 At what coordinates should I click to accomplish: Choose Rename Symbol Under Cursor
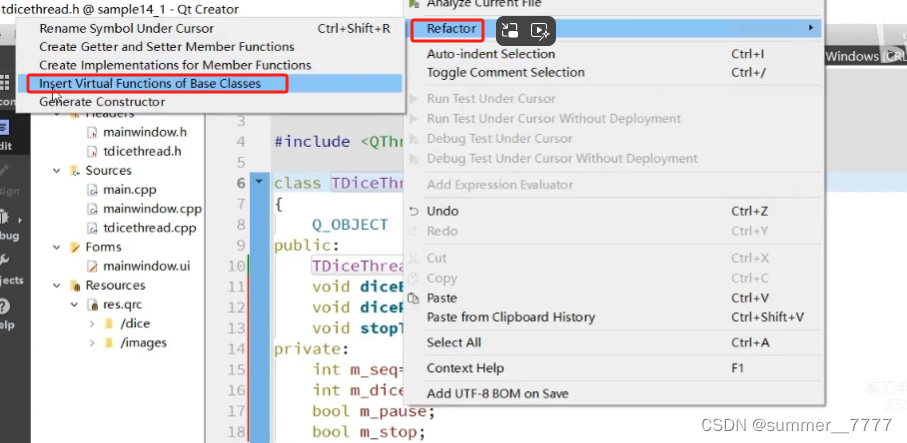coord(209,28)
